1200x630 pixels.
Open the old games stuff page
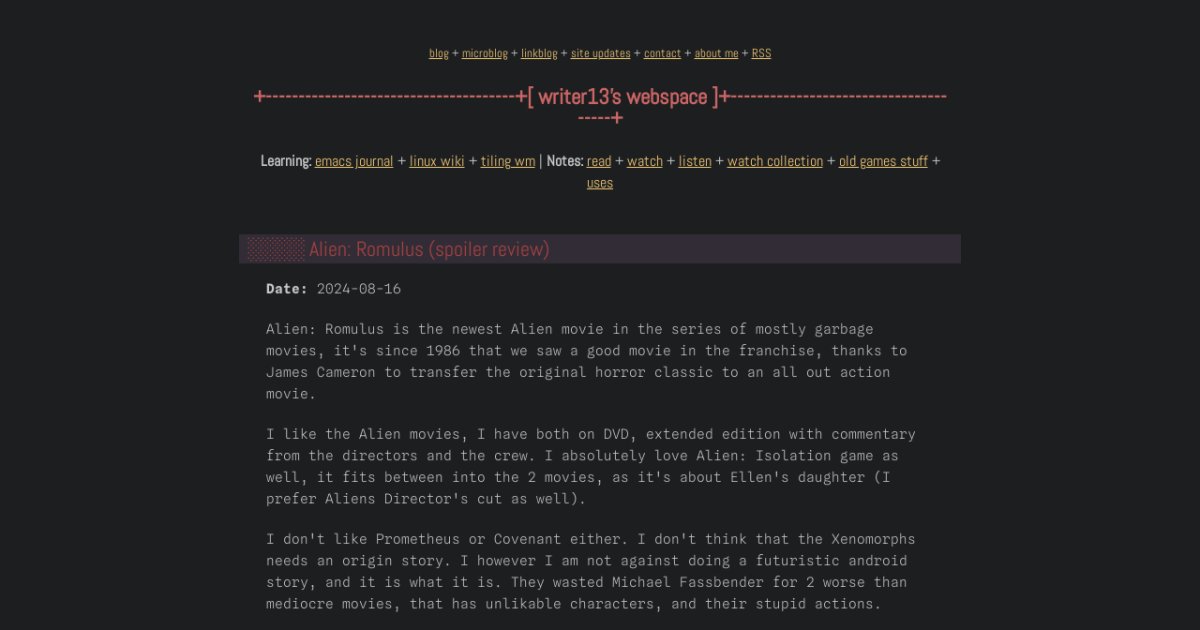click(883, 161)
